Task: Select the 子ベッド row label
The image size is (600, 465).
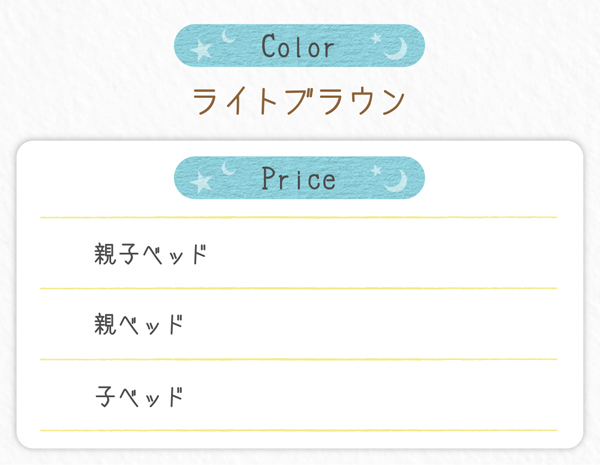Action: [x=139, y=396]
